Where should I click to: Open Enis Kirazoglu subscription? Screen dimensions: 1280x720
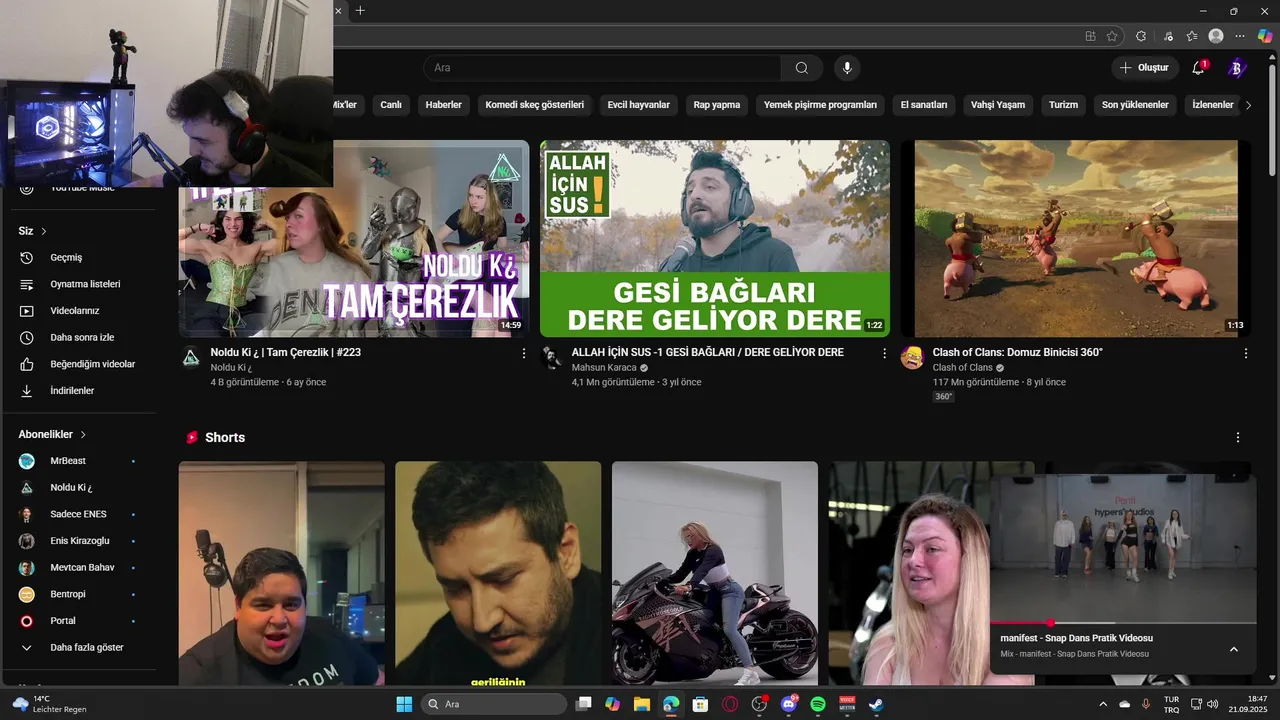[80, 541]
